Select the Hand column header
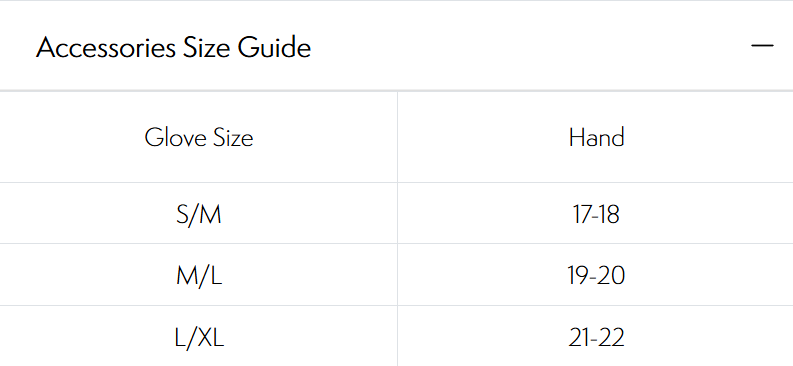Screen dimensions: 793x366 click(x=596, y=138)
